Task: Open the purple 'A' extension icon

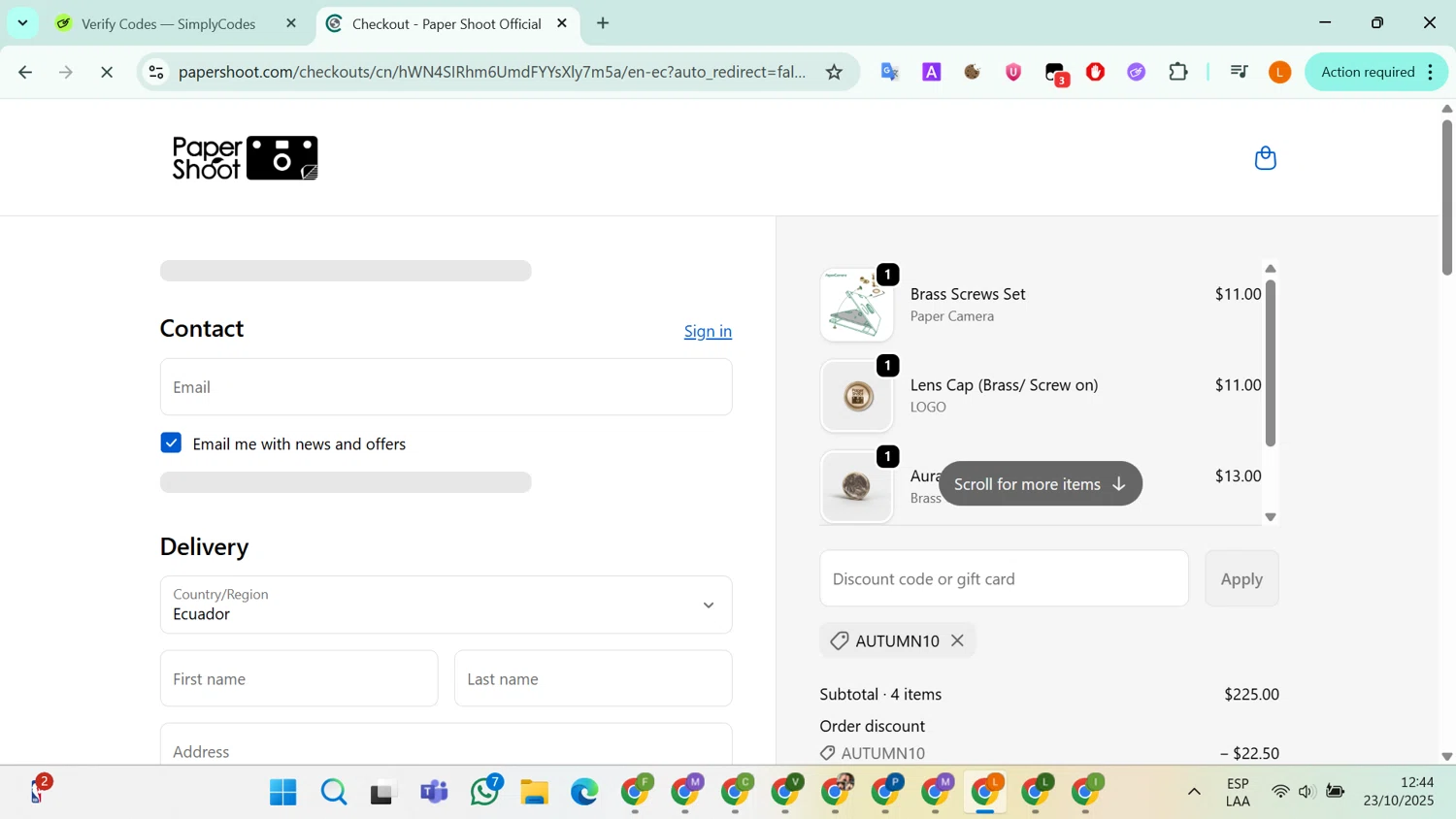Action: [x=932, y=72]
